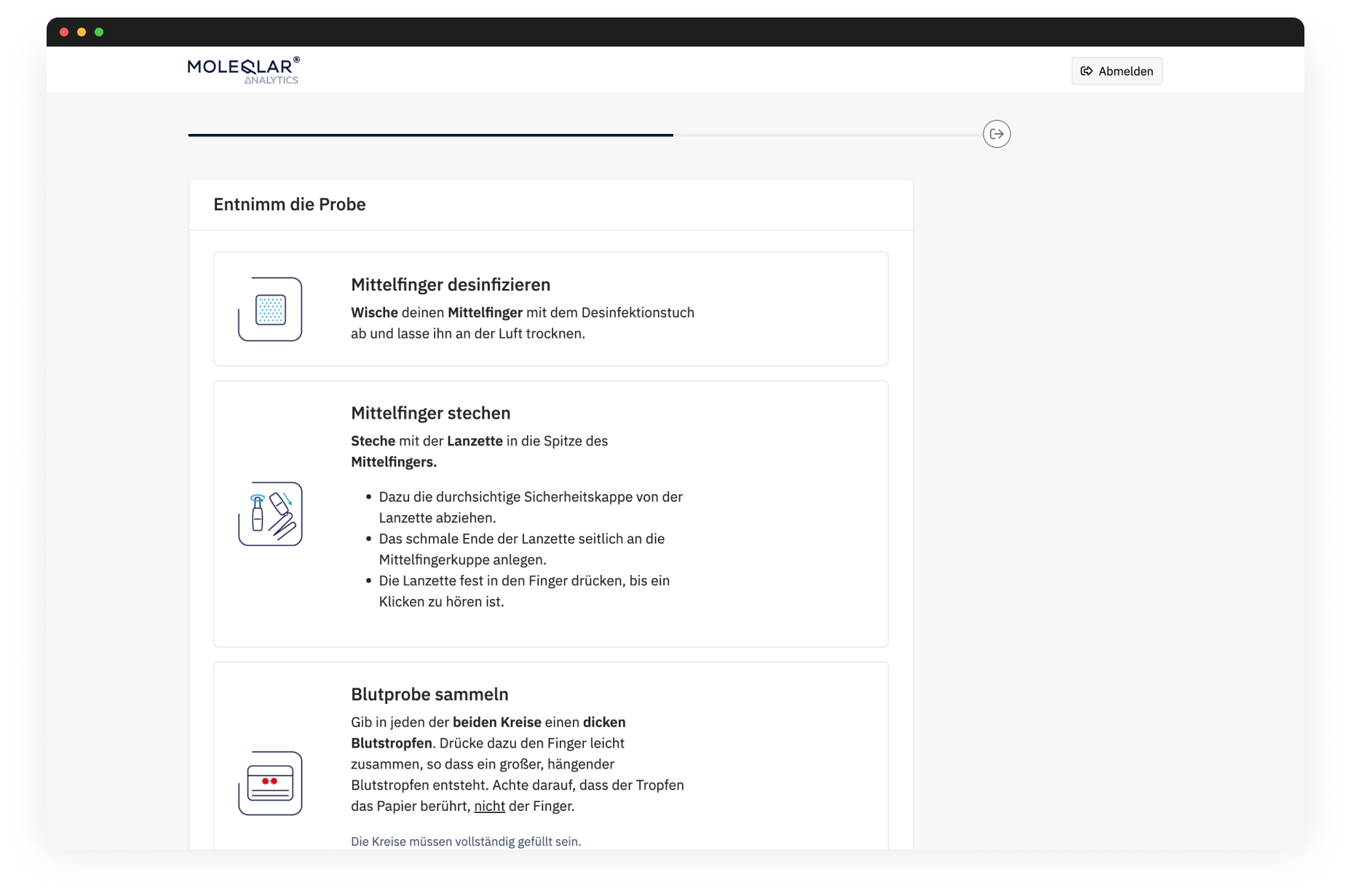Click text 'Die Kreise müssen vollständig gefüllt sein.'
Viewport: 1351px width, 896px height.
pos(466,841)
